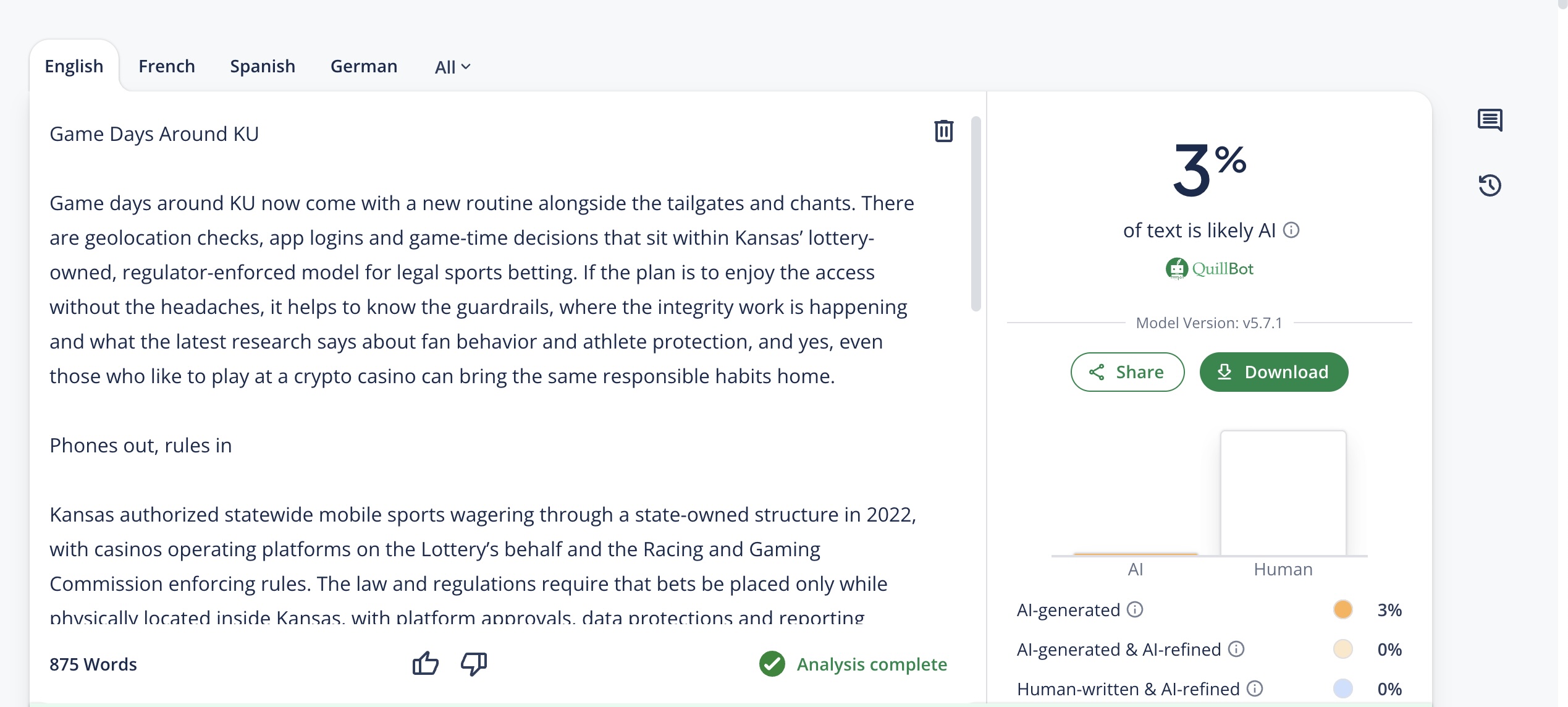Show info for Human-written & AI-refined
Screen dimensions: 1568x707
click(1255, 688)
